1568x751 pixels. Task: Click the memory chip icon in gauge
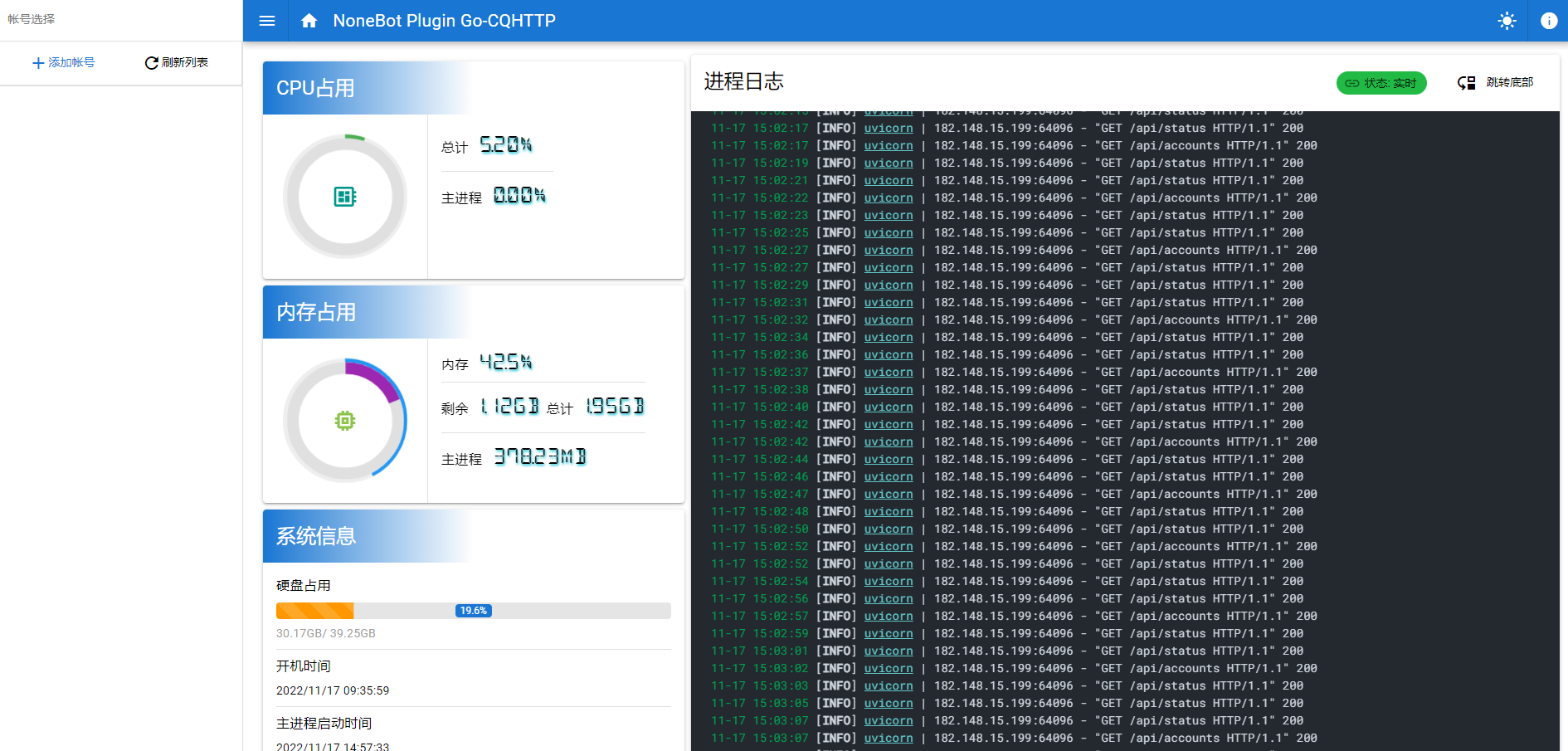pyautogui.click(x=345, y=421)
